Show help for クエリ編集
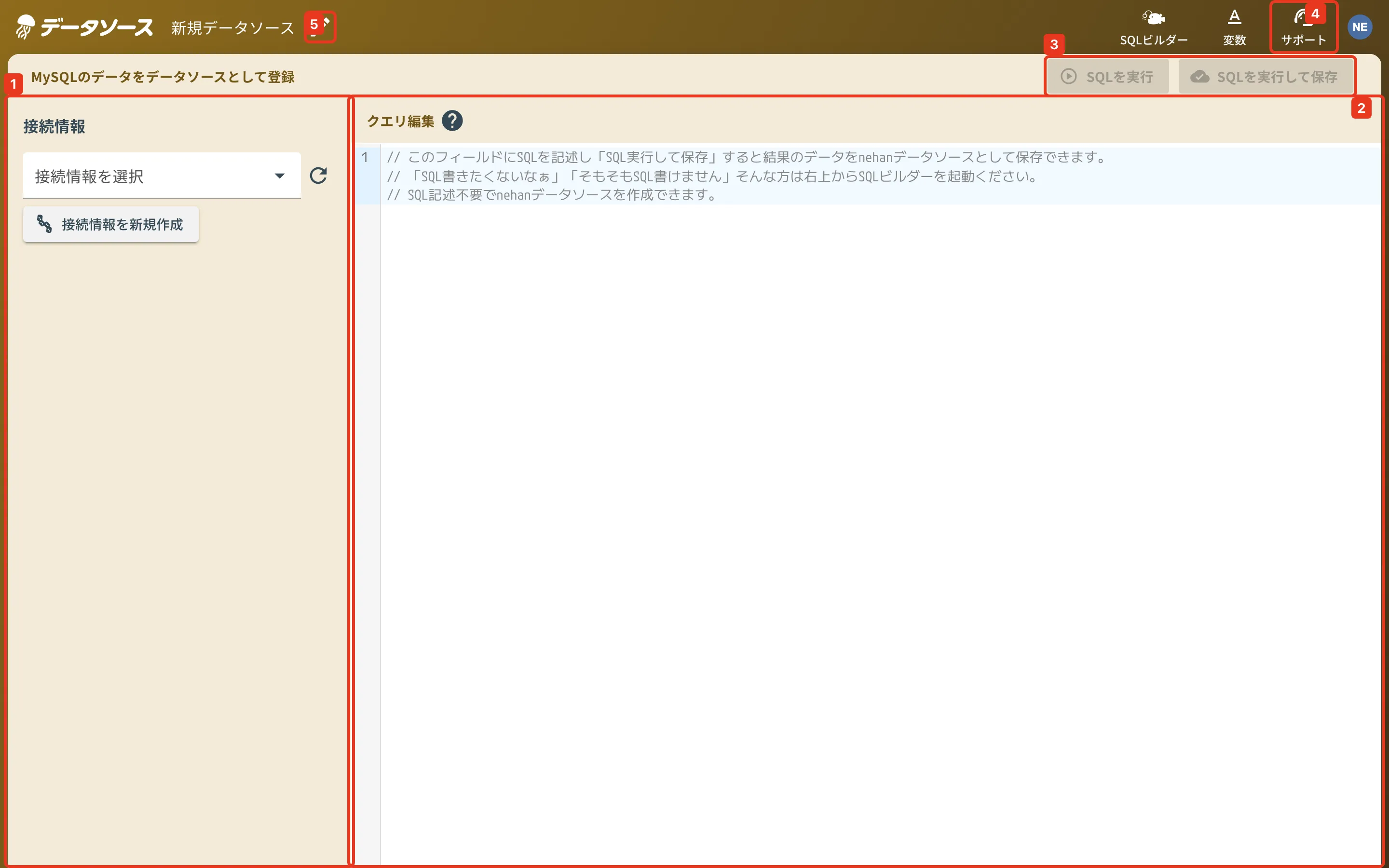This screenshot has height=868, width=1389. click(x=452, y=121)
